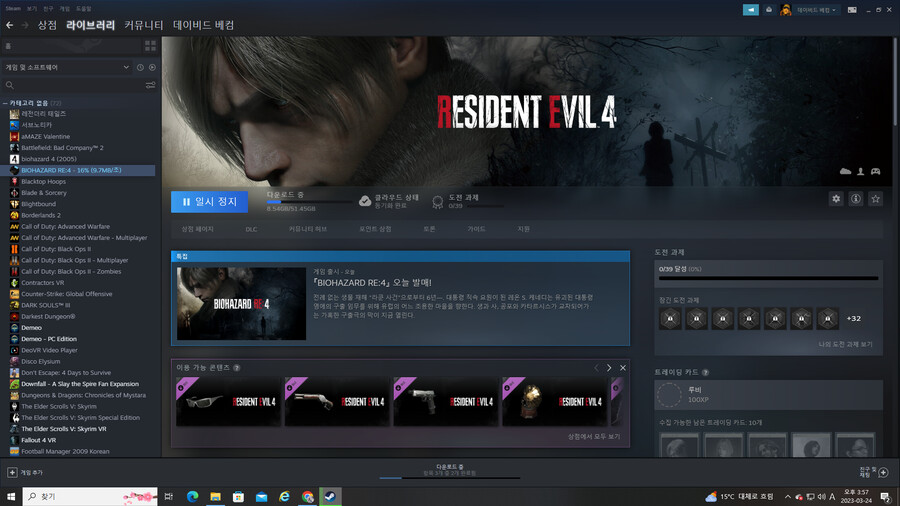
Task: Open the BIOHAZARD RE:4 news thumbnail
Action: click(241, 303)
